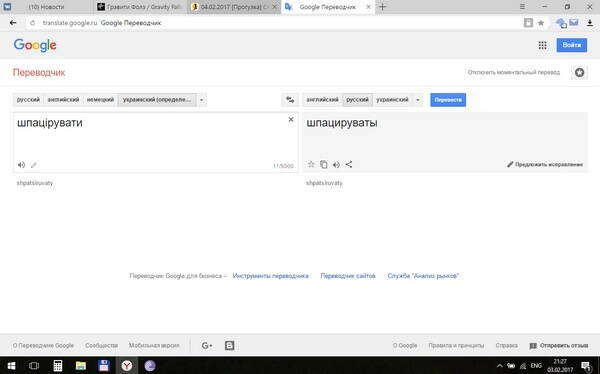Image resolution: width=600 pixels, height=374 pixels.
Task: Click the Google logo
Action: coord(35,45)
